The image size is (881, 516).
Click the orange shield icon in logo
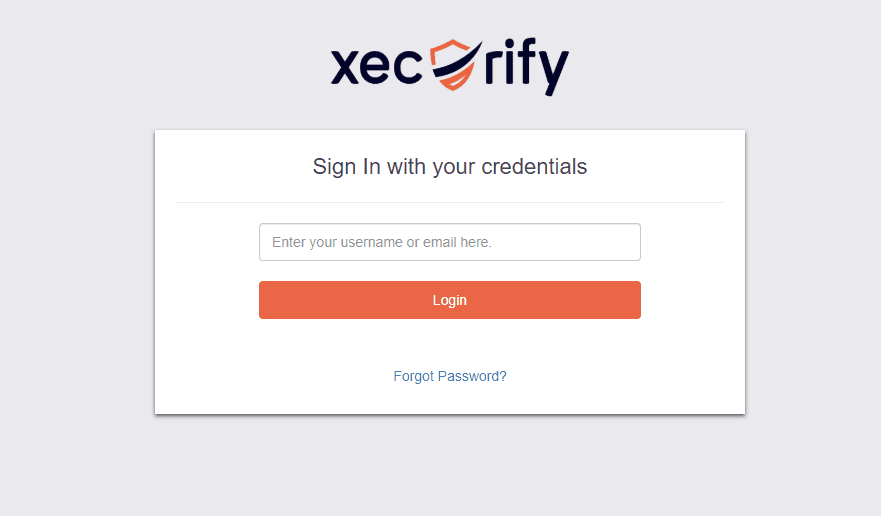tap(452, 63)
